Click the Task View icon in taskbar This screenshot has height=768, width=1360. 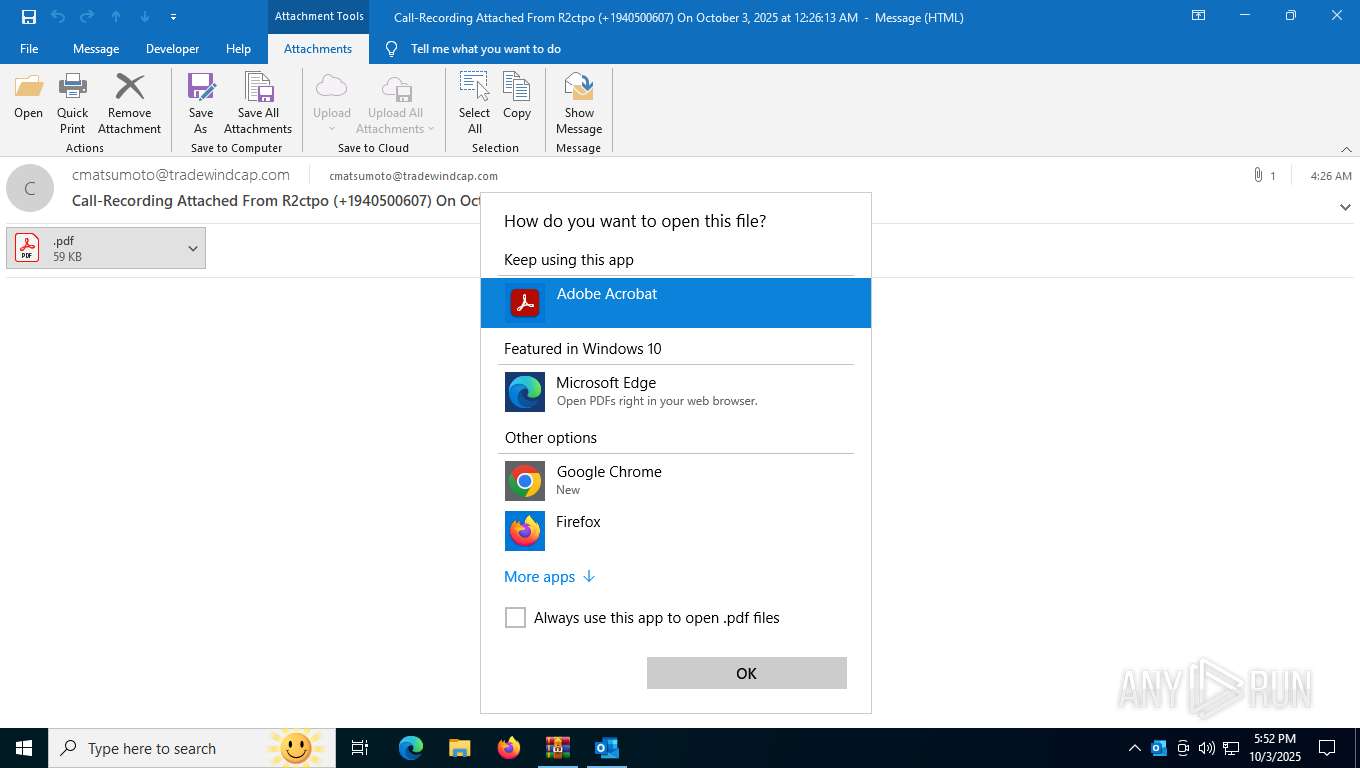(x=360, y=748)
